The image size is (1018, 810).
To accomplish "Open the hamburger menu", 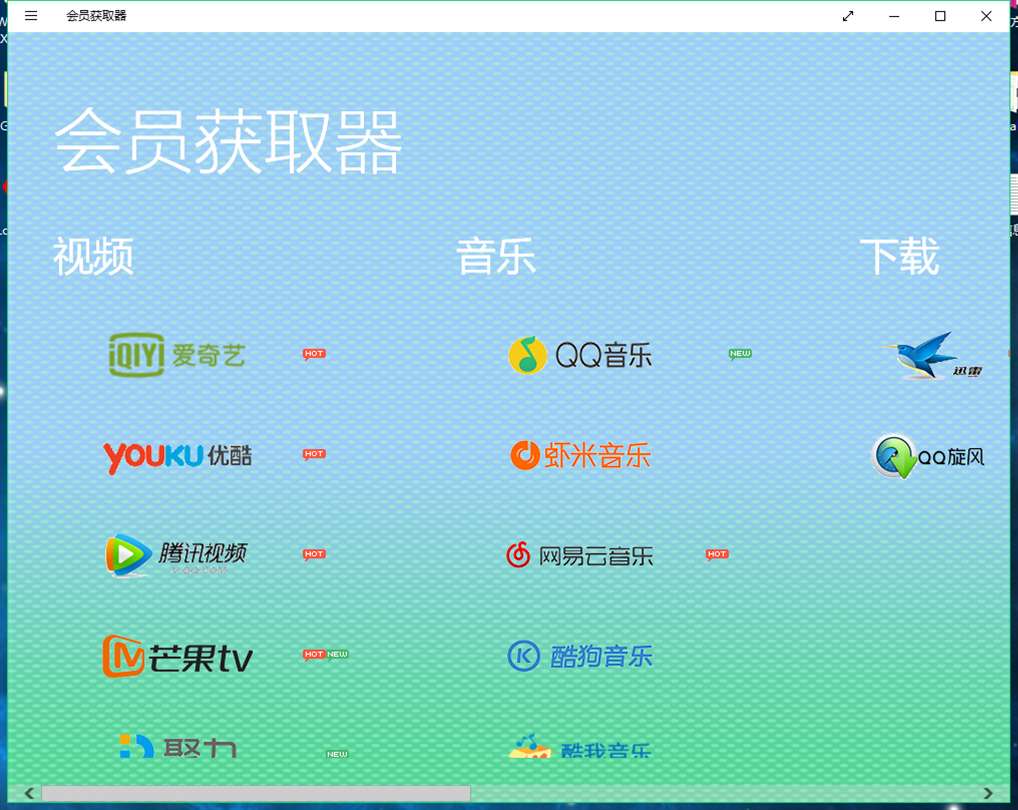I will [x=31, y=16].
